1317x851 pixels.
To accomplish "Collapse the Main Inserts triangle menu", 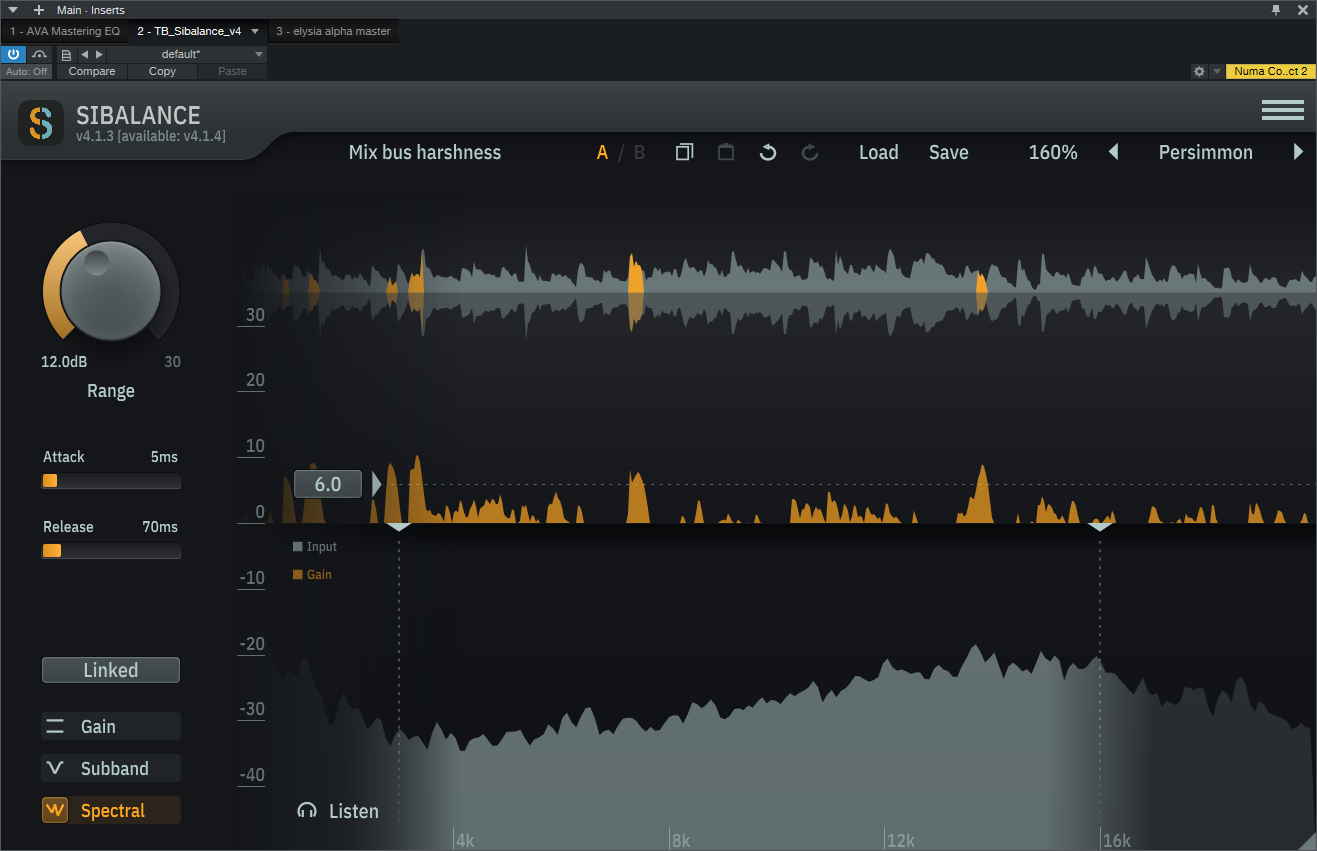I will [13, 10].
